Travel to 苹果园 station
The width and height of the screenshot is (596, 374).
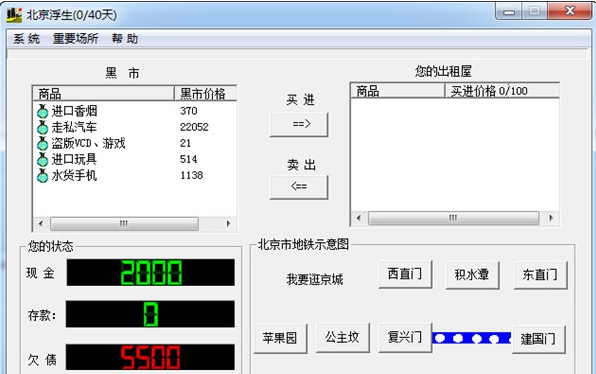click(x=280, y=338)
